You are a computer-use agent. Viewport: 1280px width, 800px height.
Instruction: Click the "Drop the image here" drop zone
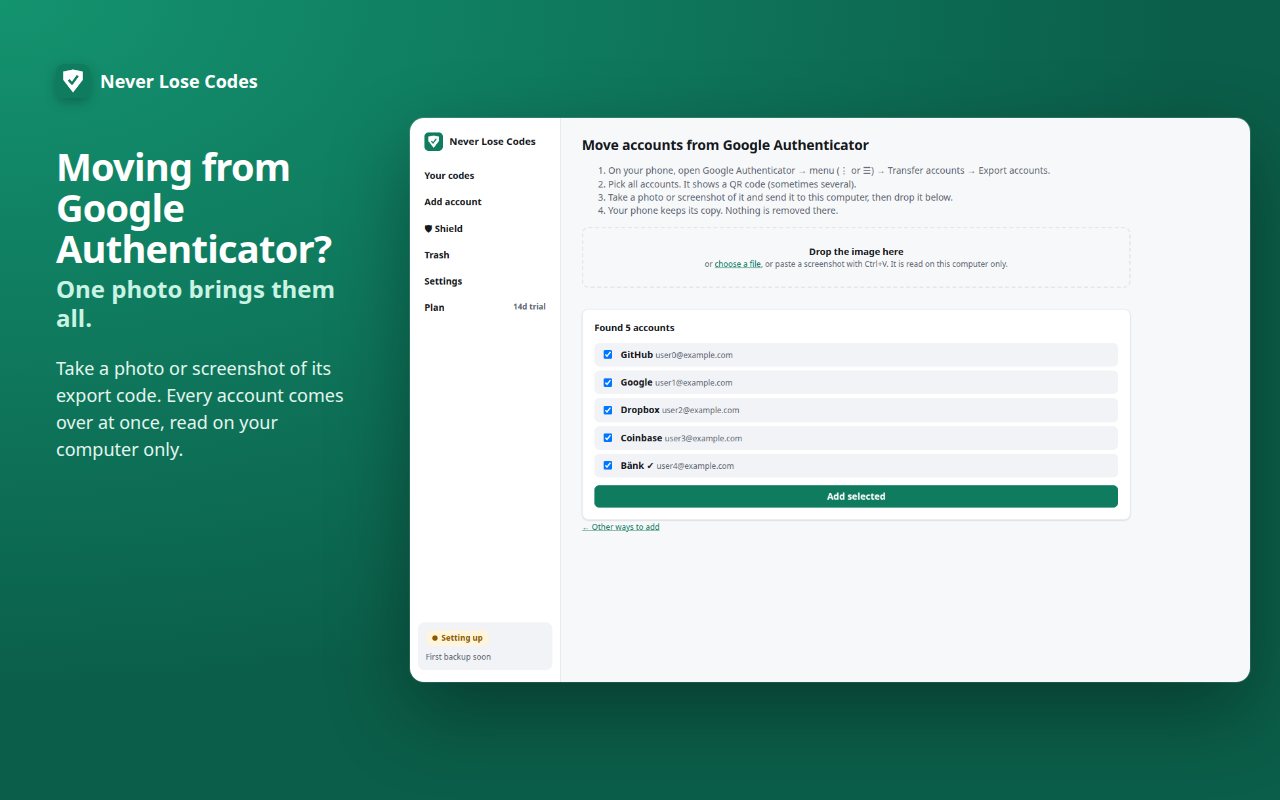click(856, 258)
